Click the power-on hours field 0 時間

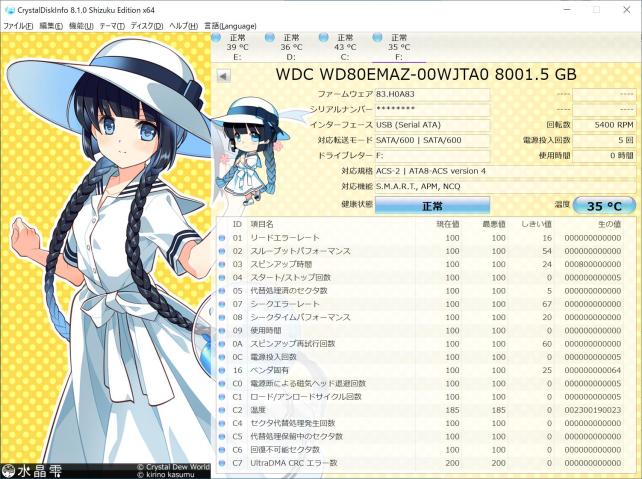(604, 156)
